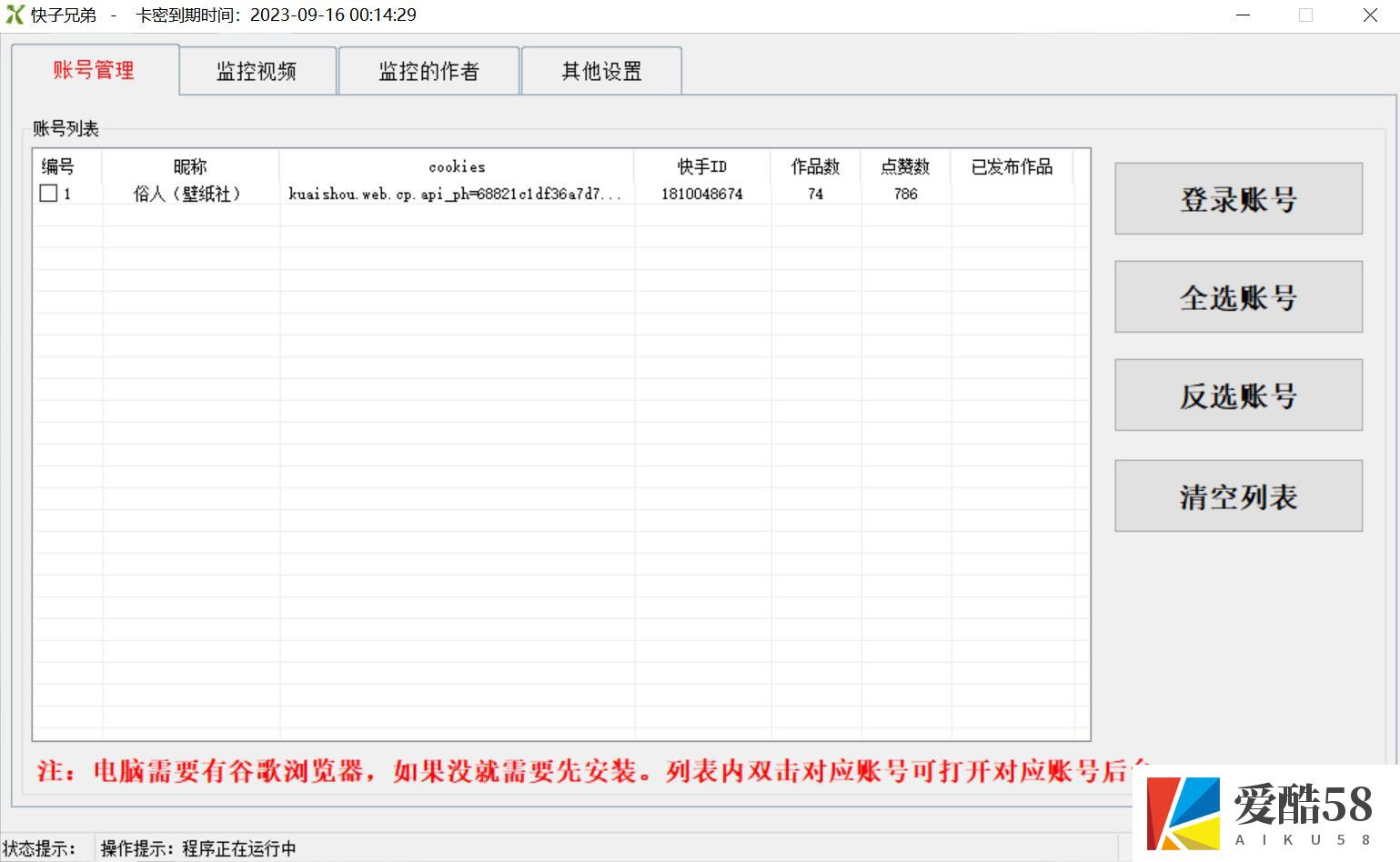Select the cookies cell starting kuaishou.web.cp
Viewport: 1400px width, 862px height.
[x=455, y=194]
